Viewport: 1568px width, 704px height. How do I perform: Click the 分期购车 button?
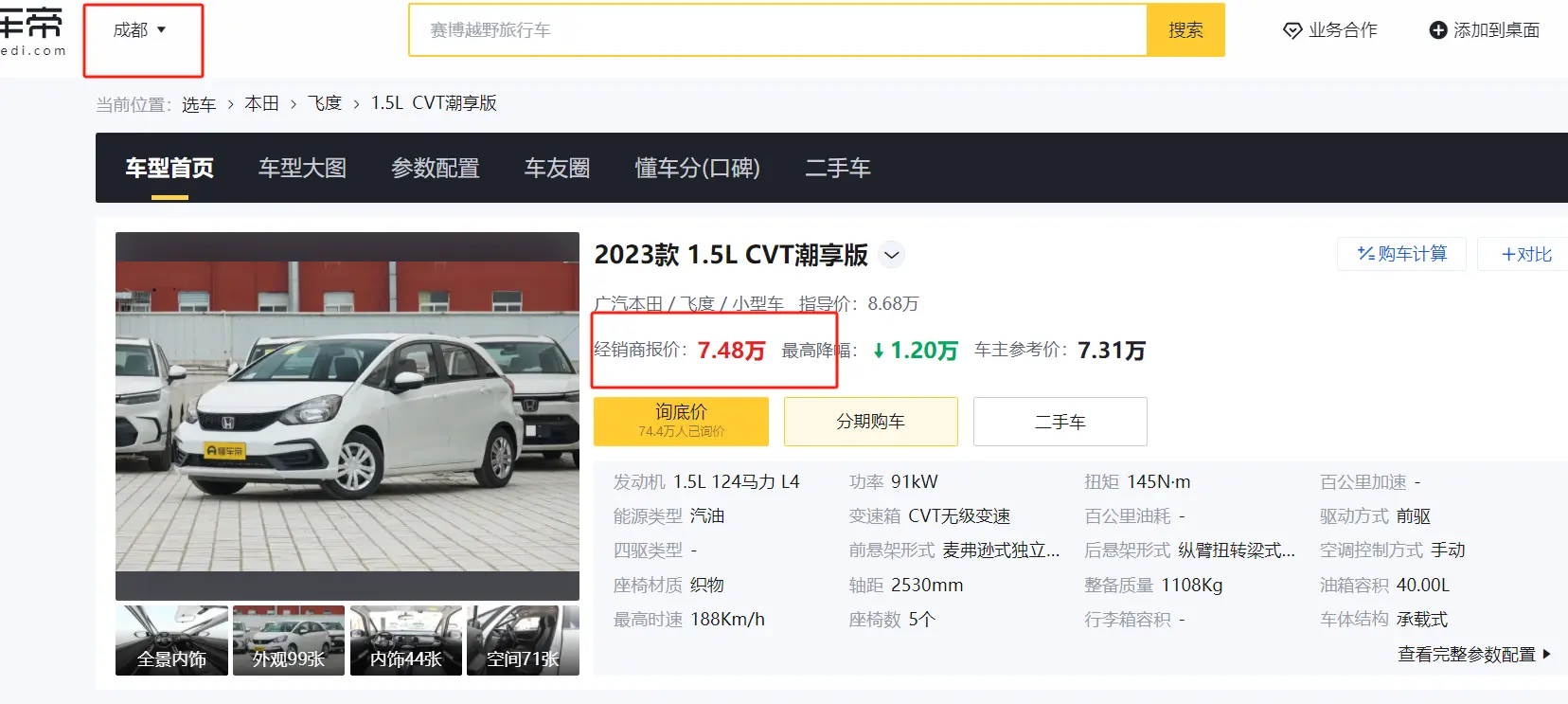point(870,422)
